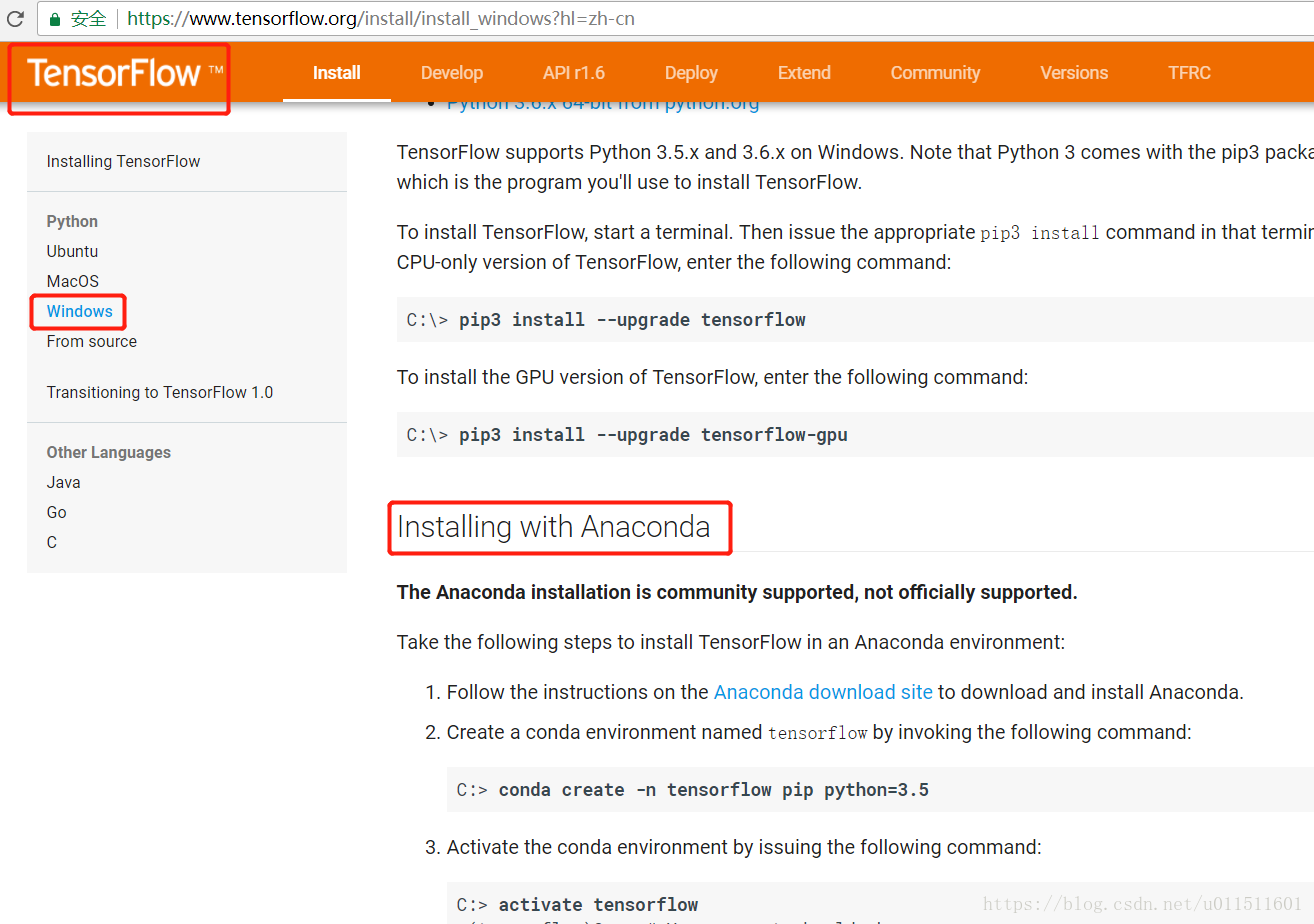The image size is (1314, 924).
Task: Select MacOS in the sidebar
Action: click(73, 281)
